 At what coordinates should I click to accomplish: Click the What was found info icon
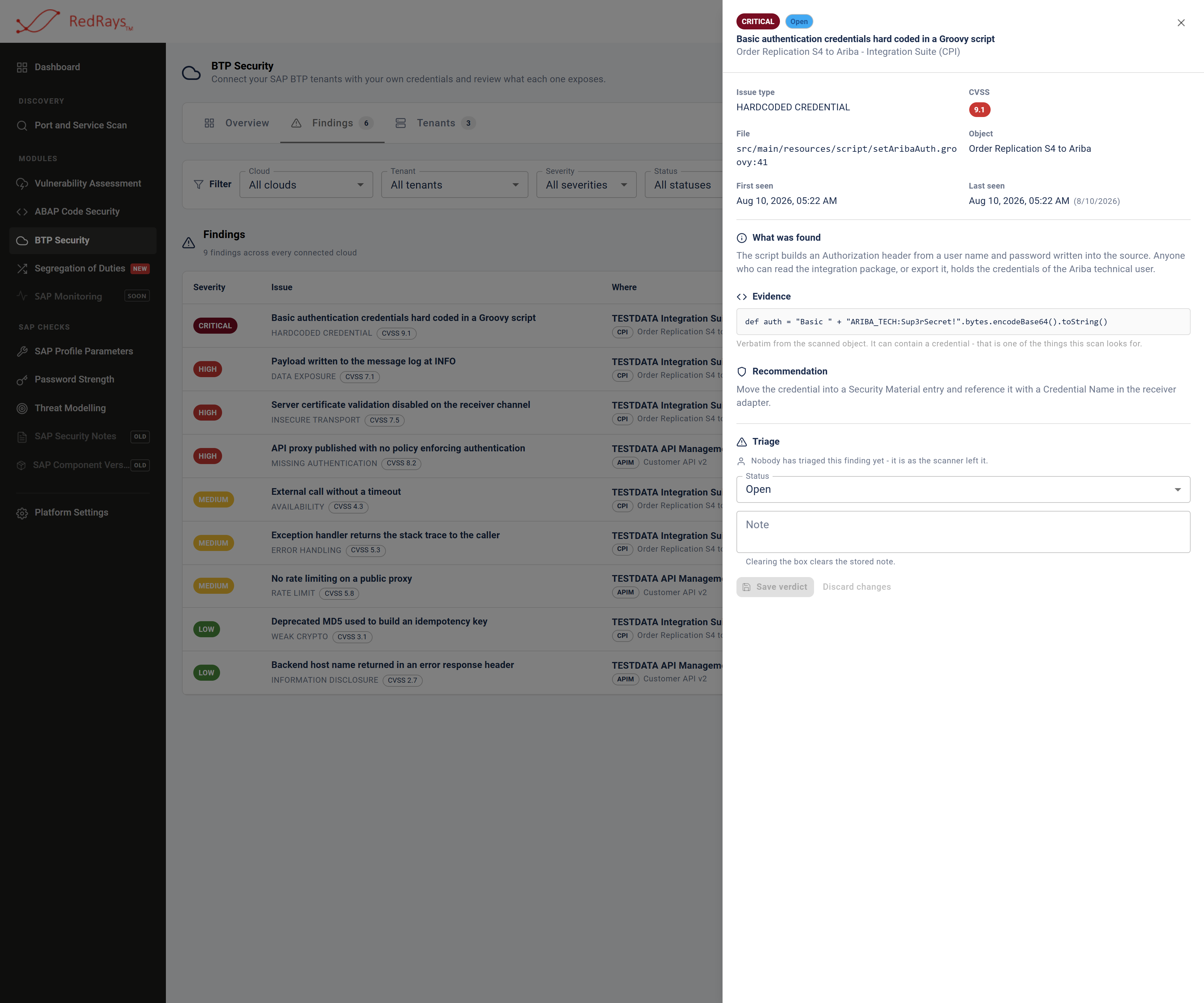point(742,238)
